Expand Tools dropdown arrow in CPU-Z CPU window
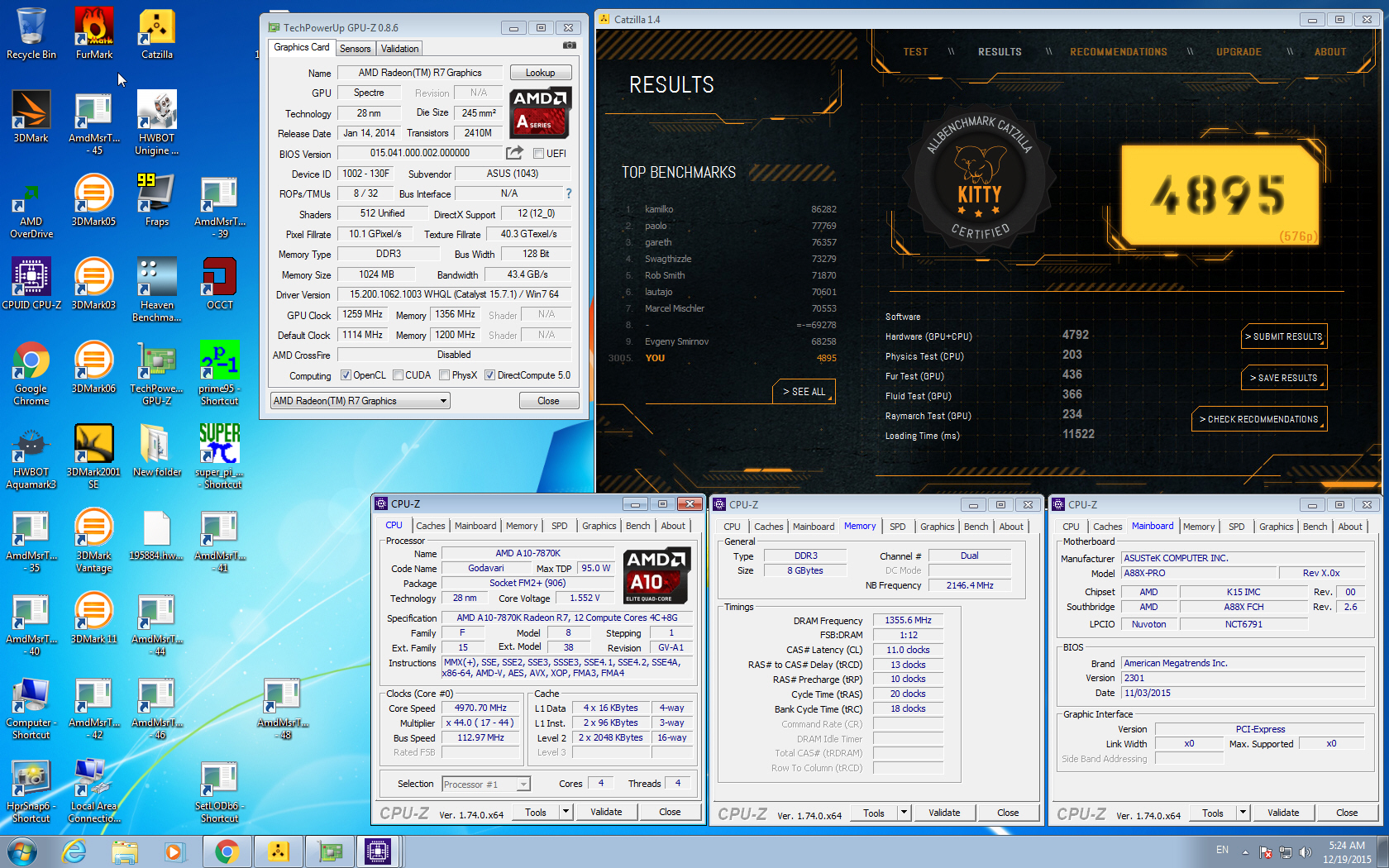The height and width of the screenshot is (868, 1389). [x=566, y=813]
